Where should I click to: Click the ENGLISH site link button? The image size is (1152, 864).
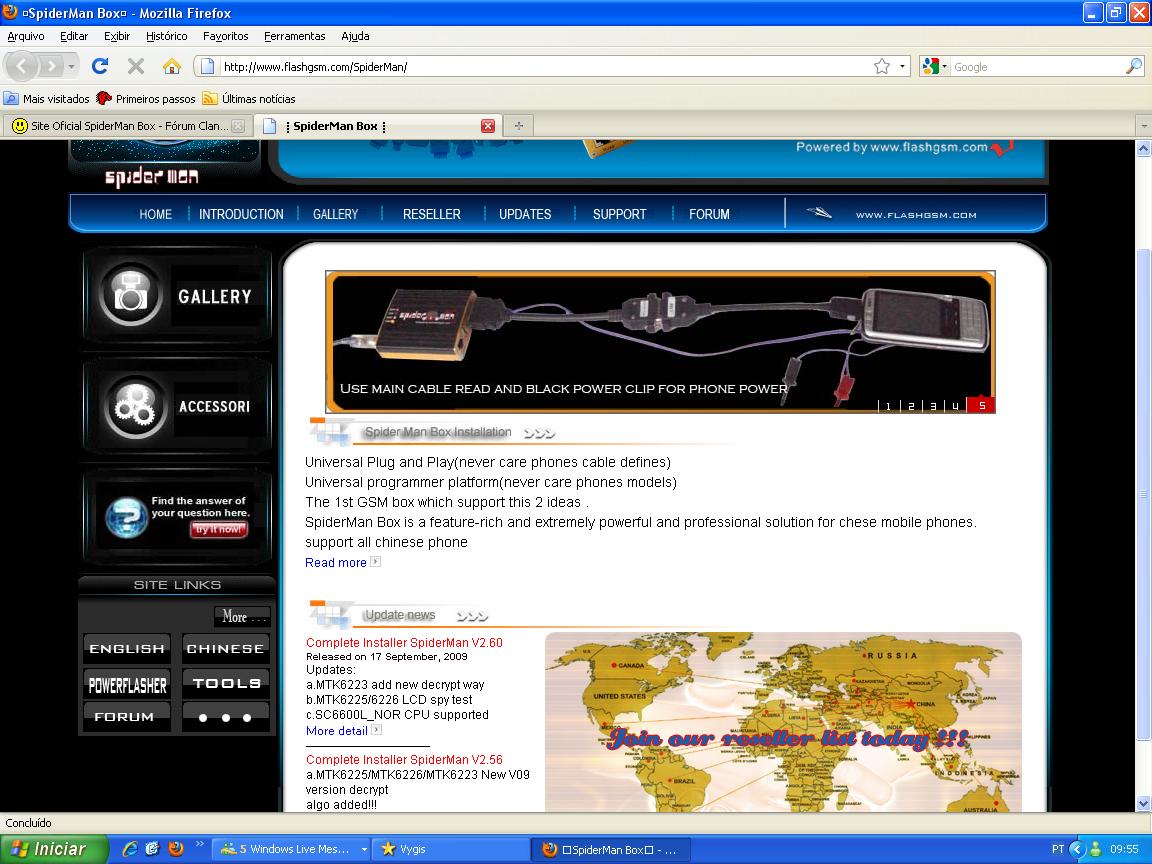coord(127,649)
